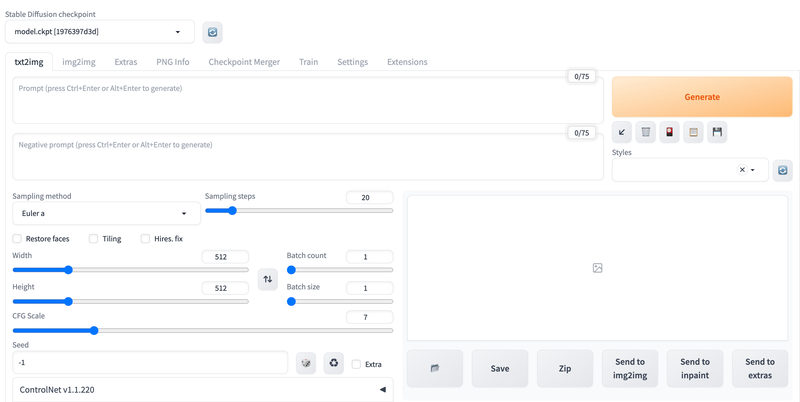Click into the Negative prompt text box
800x402 pixels.
tap(308, 157)
